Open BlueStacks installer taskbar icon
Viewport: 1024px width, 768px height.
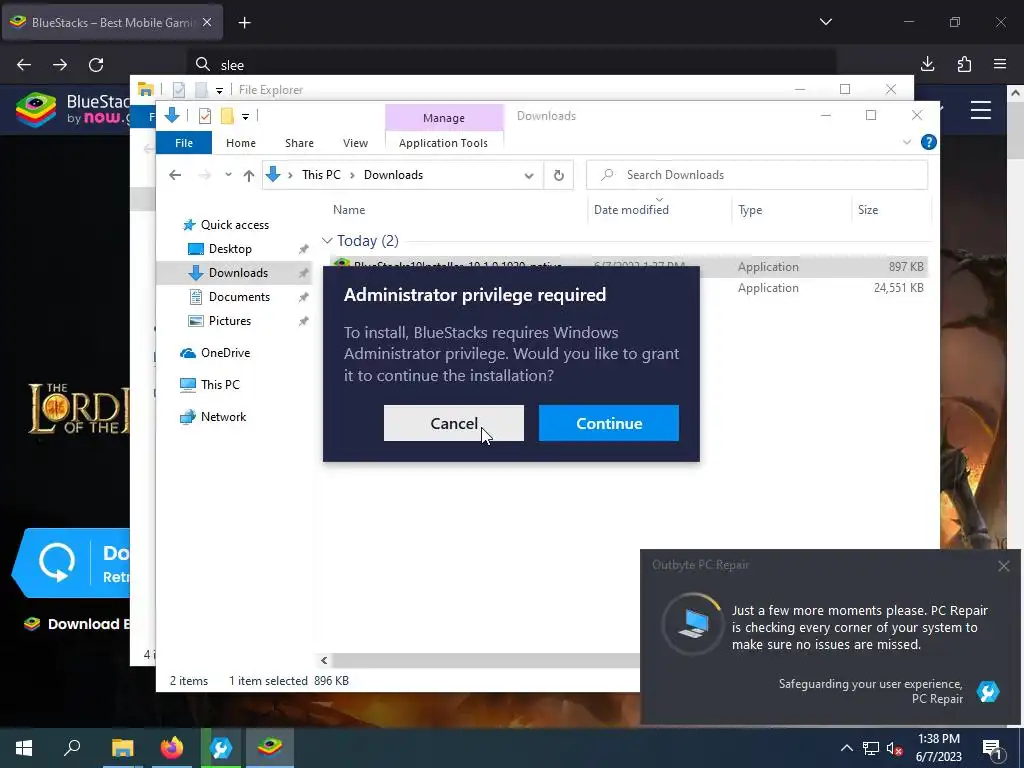point(270,747)
